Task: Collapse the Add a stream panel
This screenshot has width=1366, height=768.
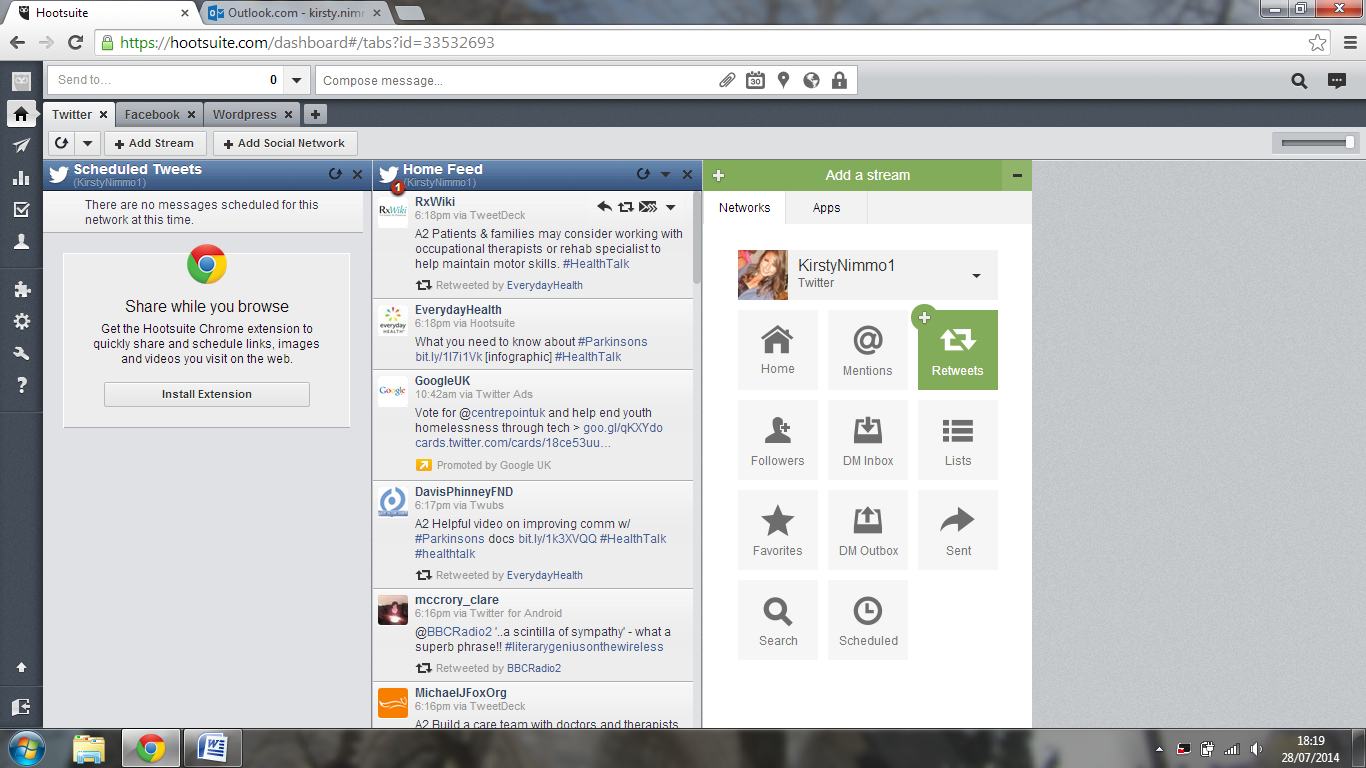Action: [1017, 175]
